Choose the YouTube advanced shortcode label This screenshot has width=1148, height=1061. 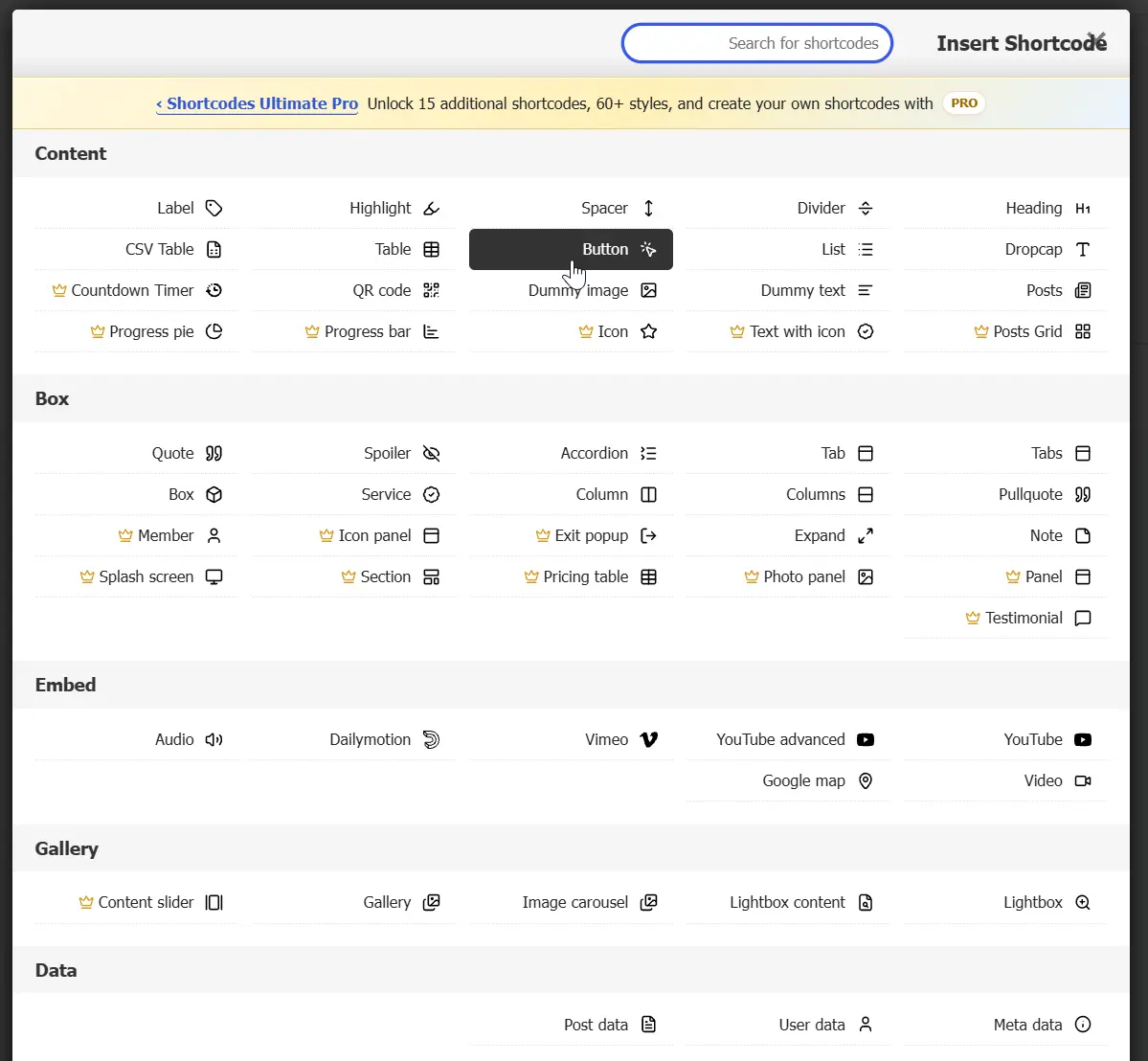pyautogui.click(x=780, y=740)
